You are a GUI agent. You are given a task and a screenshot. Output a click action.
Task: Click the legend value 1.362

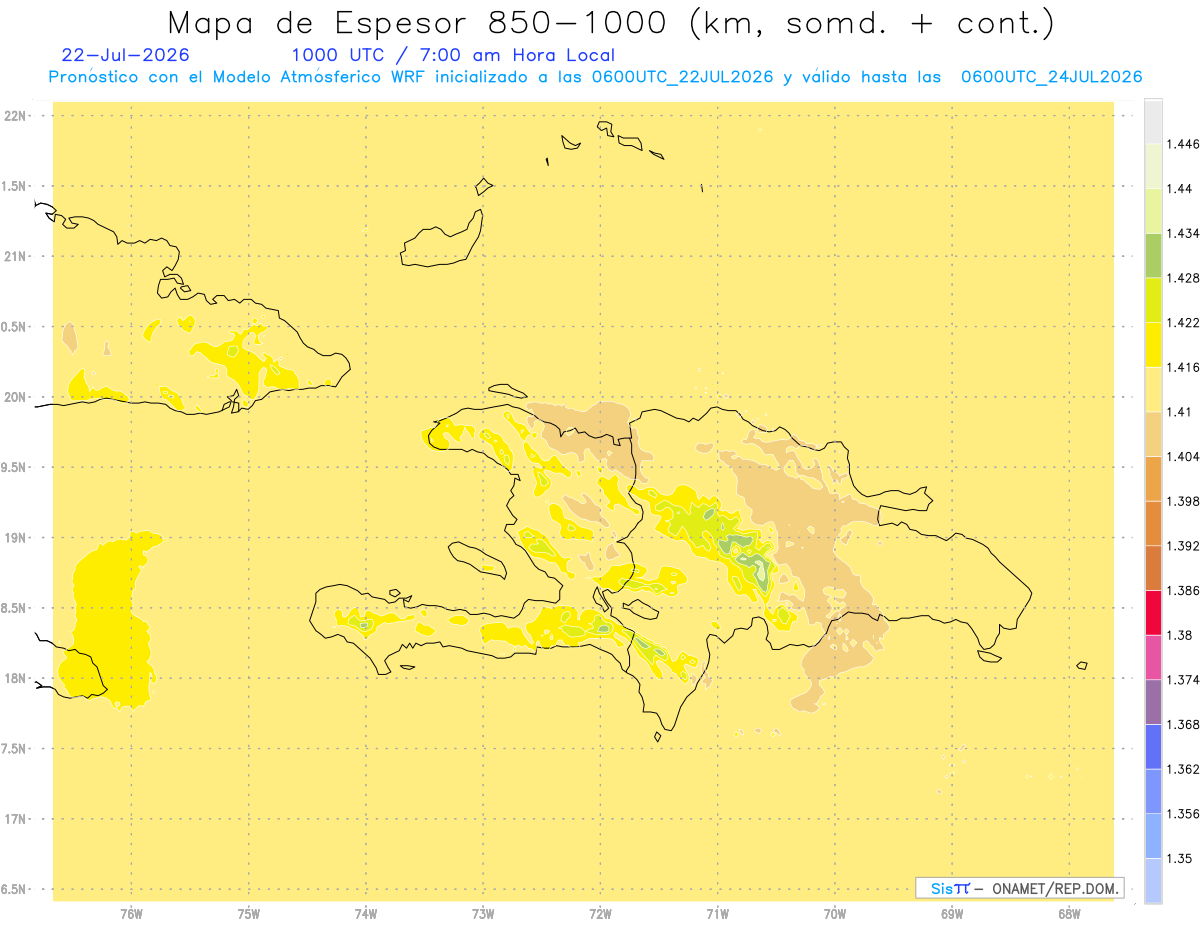(1183, 769)
